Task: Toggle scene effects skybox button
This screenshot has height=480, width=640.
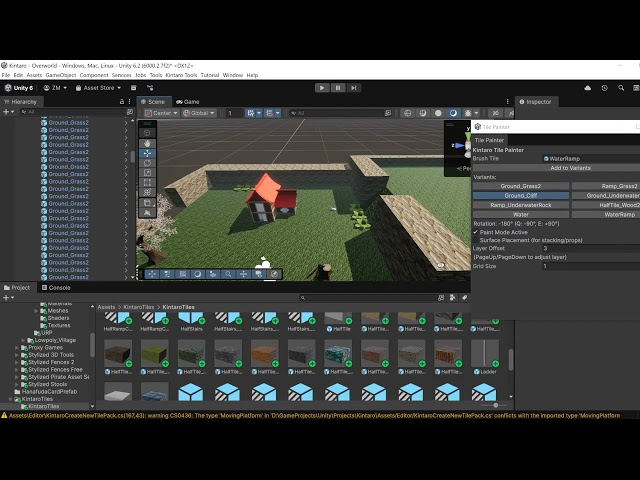Action: (x=453, y=113)
